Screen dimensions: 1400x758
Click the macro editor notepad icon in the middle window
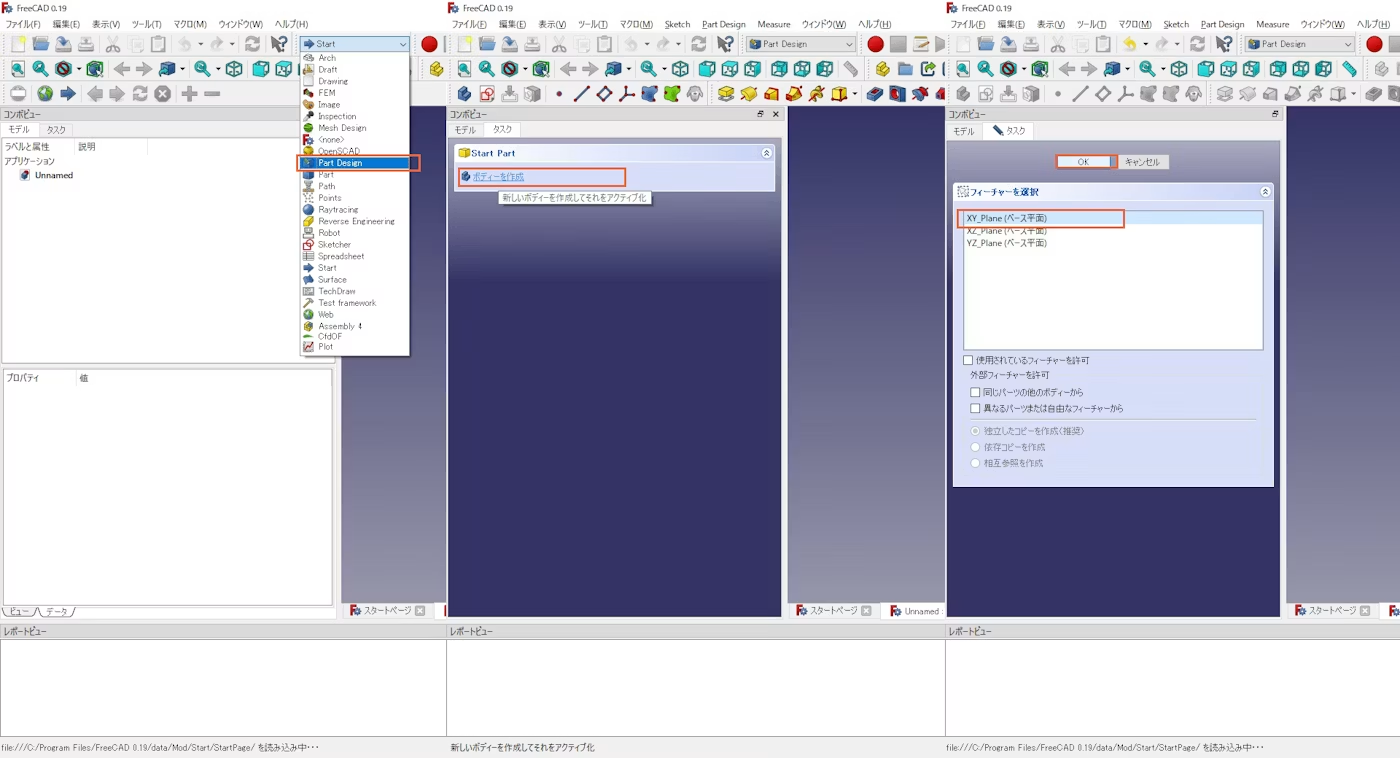[x=921, y=44]
